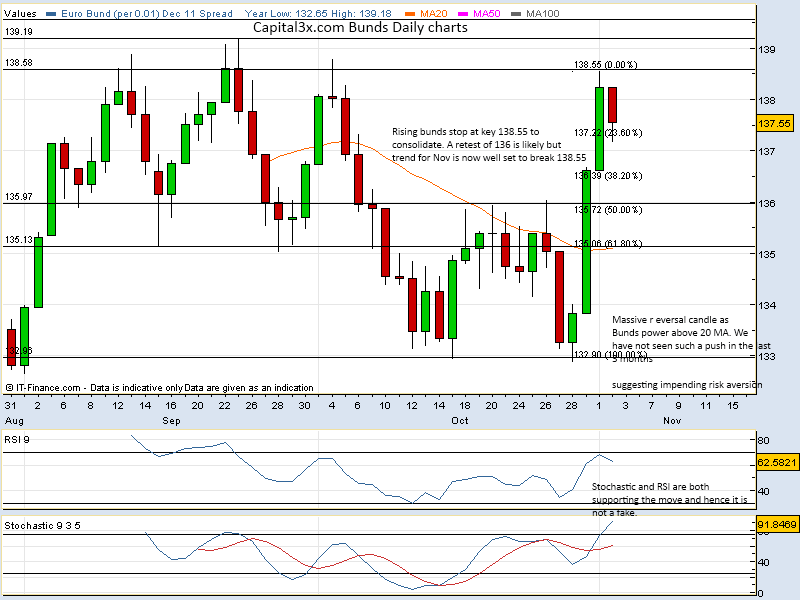800x600 pixels.
Task: Select the Stochastic value tag 91.8469
Action: coord(775,523)
